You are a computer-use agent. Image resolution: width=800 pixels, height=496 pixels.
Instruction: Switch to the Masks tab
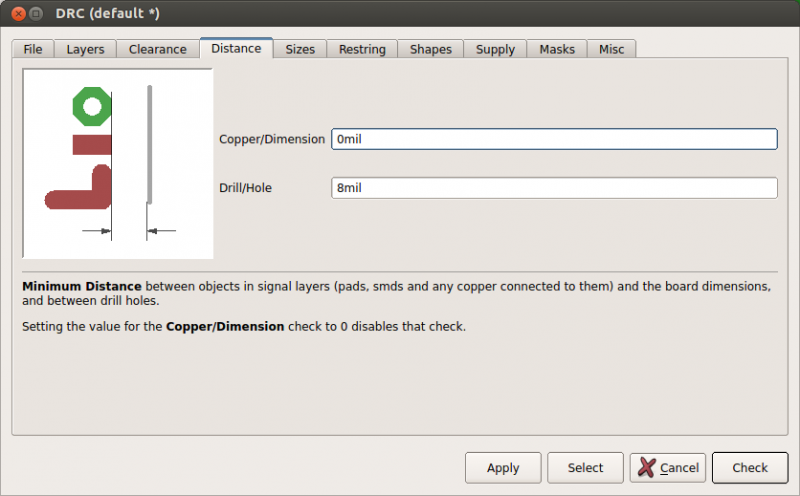(557, 49)
